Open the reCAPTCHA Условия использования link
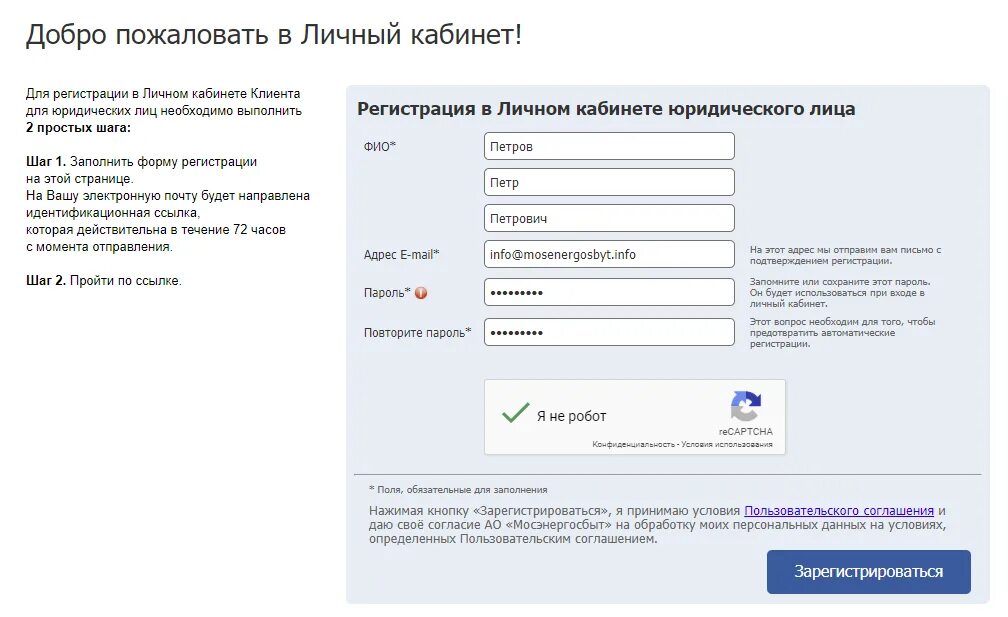Viewport: 1008px width, 617px height. [x=727, y=444]
